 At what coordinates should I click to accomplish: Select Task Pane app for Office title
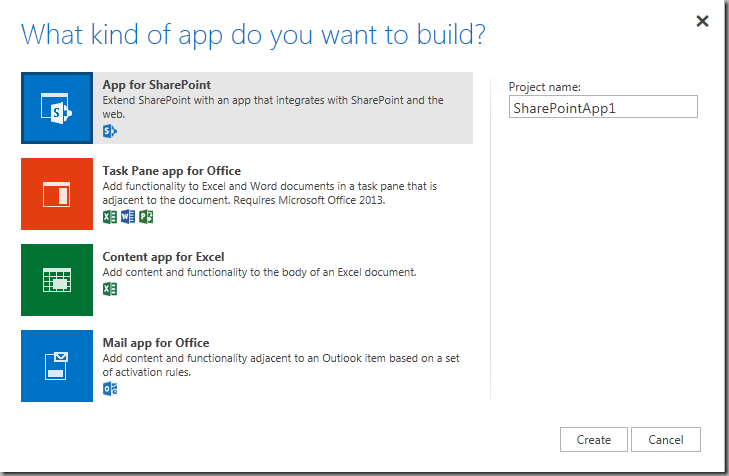click(x=171, y=171)
